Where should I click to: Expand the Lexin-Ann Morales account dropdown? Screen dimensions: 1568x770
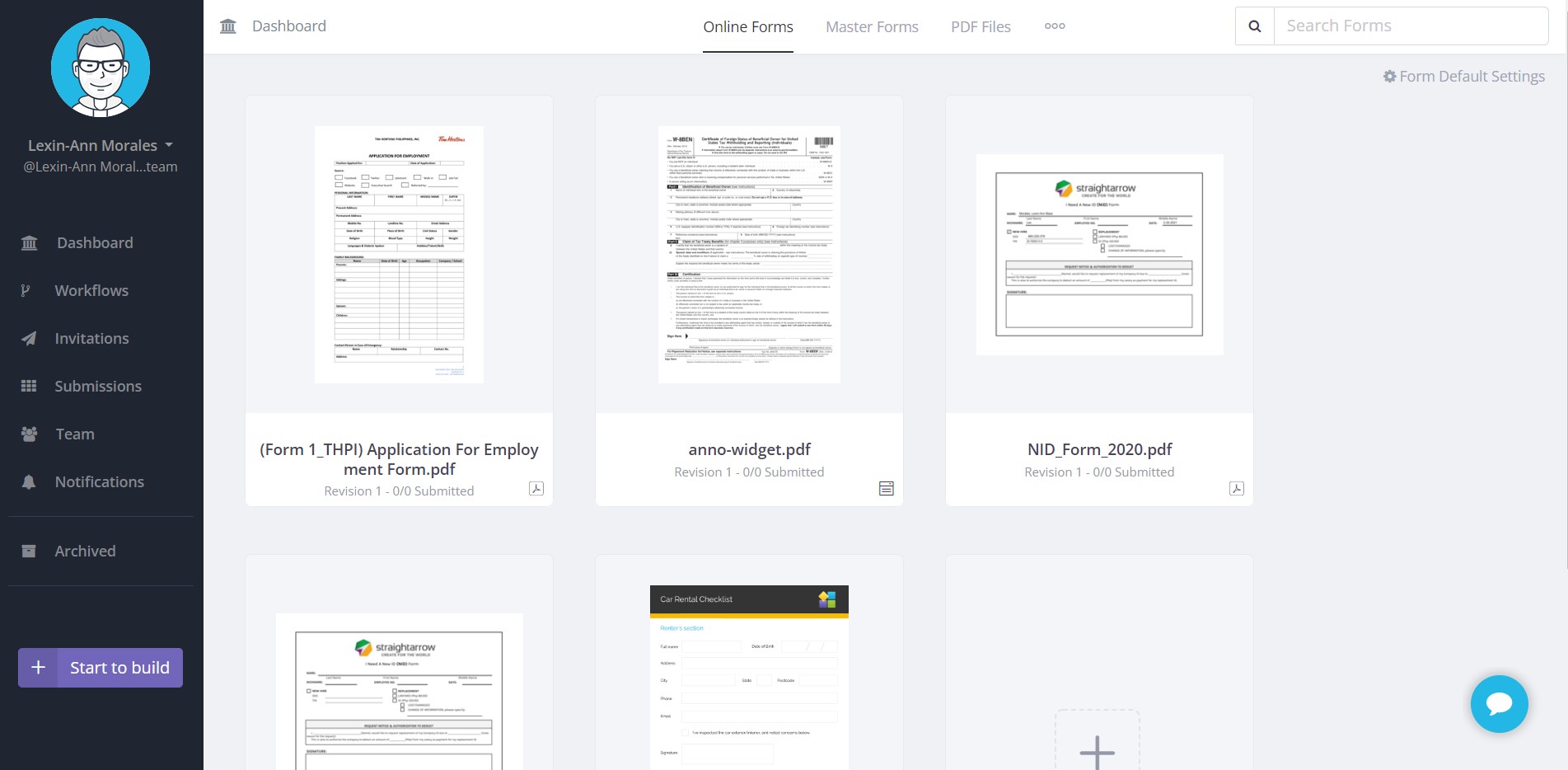pos(169,145)
